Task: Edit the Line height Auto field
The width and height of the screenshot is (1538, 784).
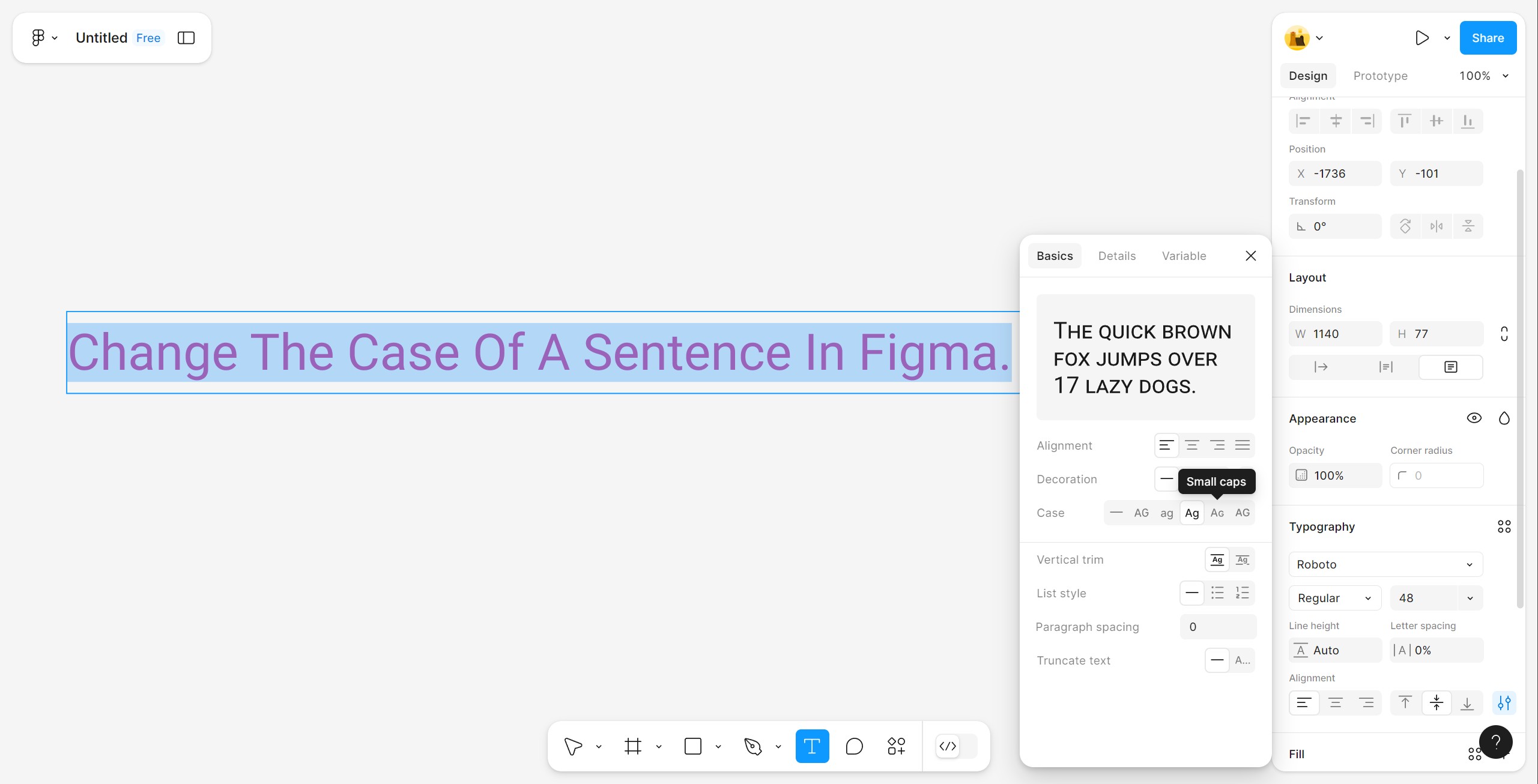Action: pos(1335,650)
